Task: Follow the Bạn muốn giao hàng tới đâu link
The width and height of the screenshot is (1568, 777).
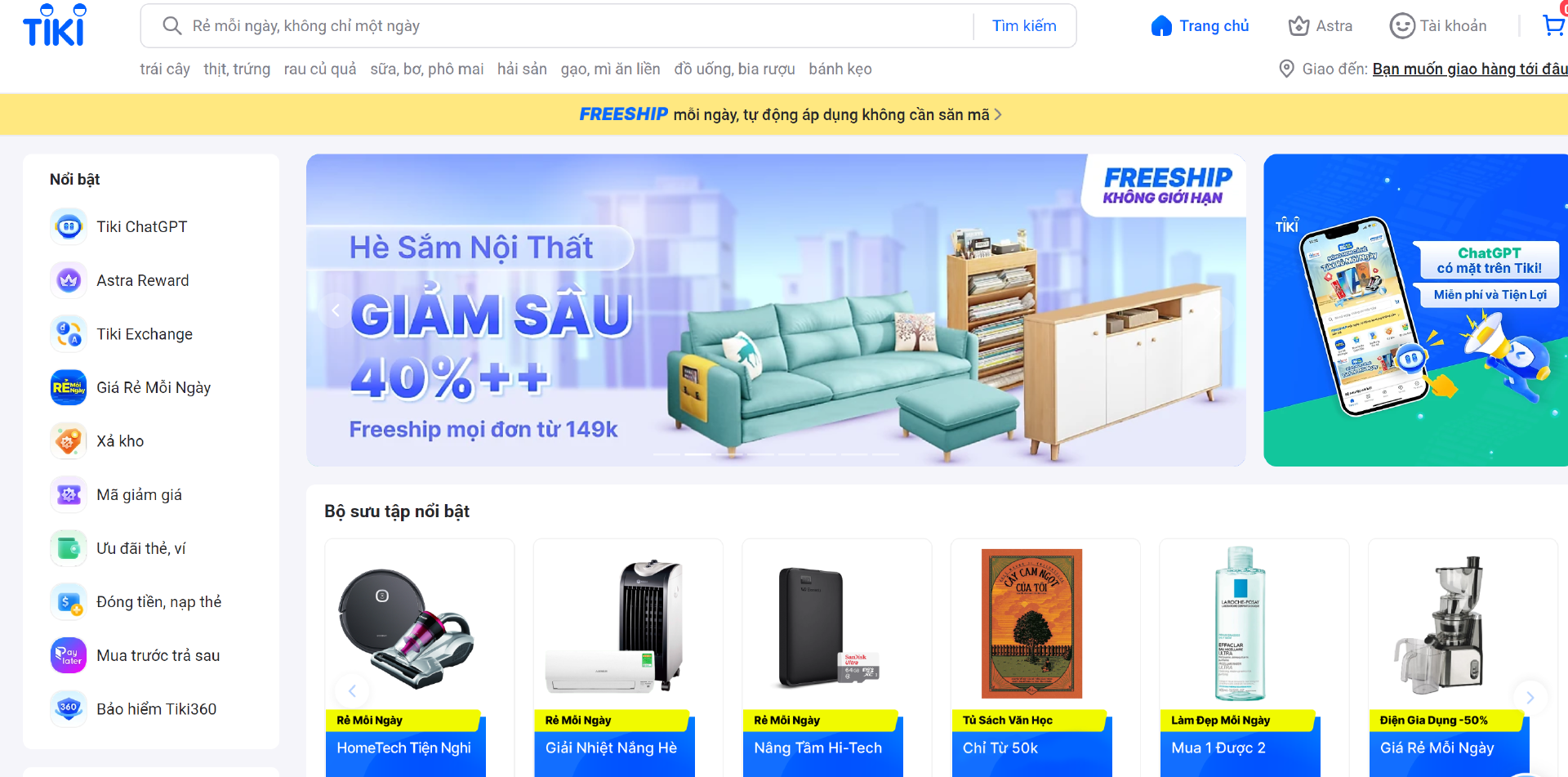Action: pos(1470,69)
